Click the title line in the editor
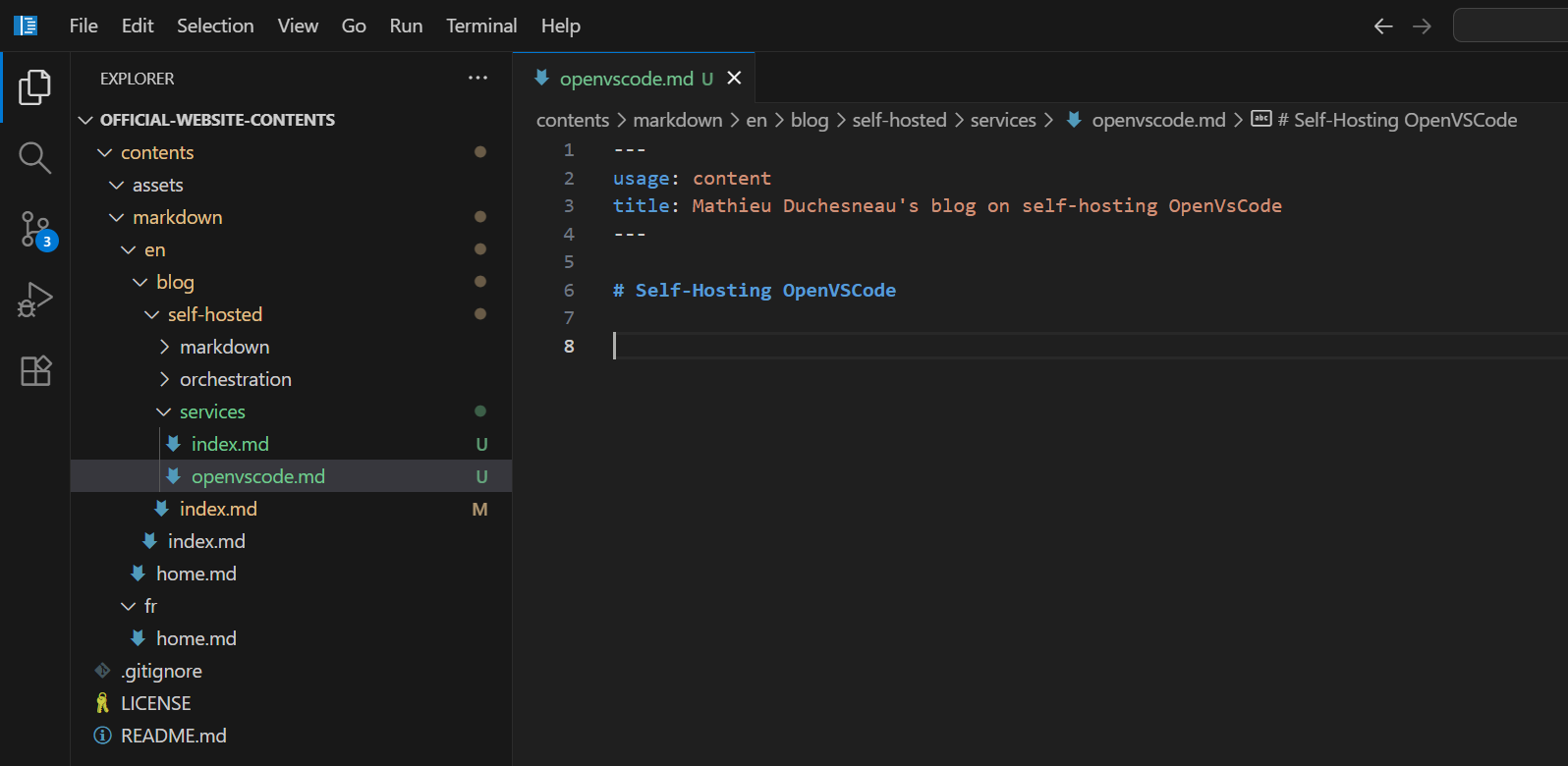1568x766 pixels. point(947,205)
